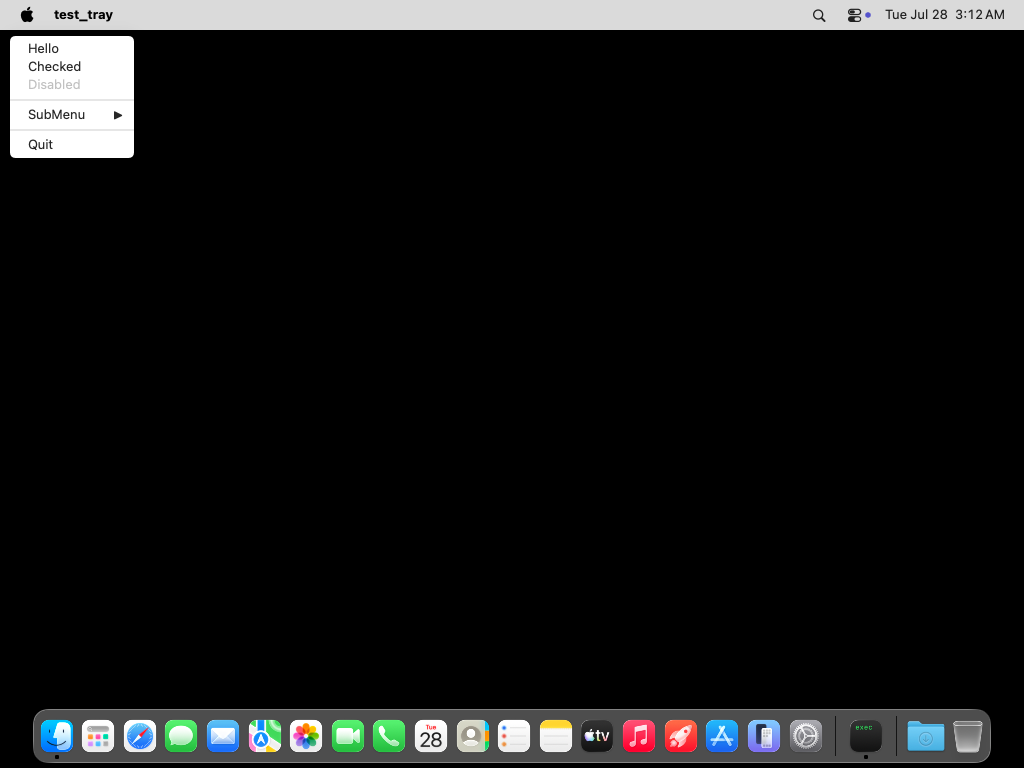Open Control Center in menu bar
This screenshot has height=768, width=1024.
point(854,15)
